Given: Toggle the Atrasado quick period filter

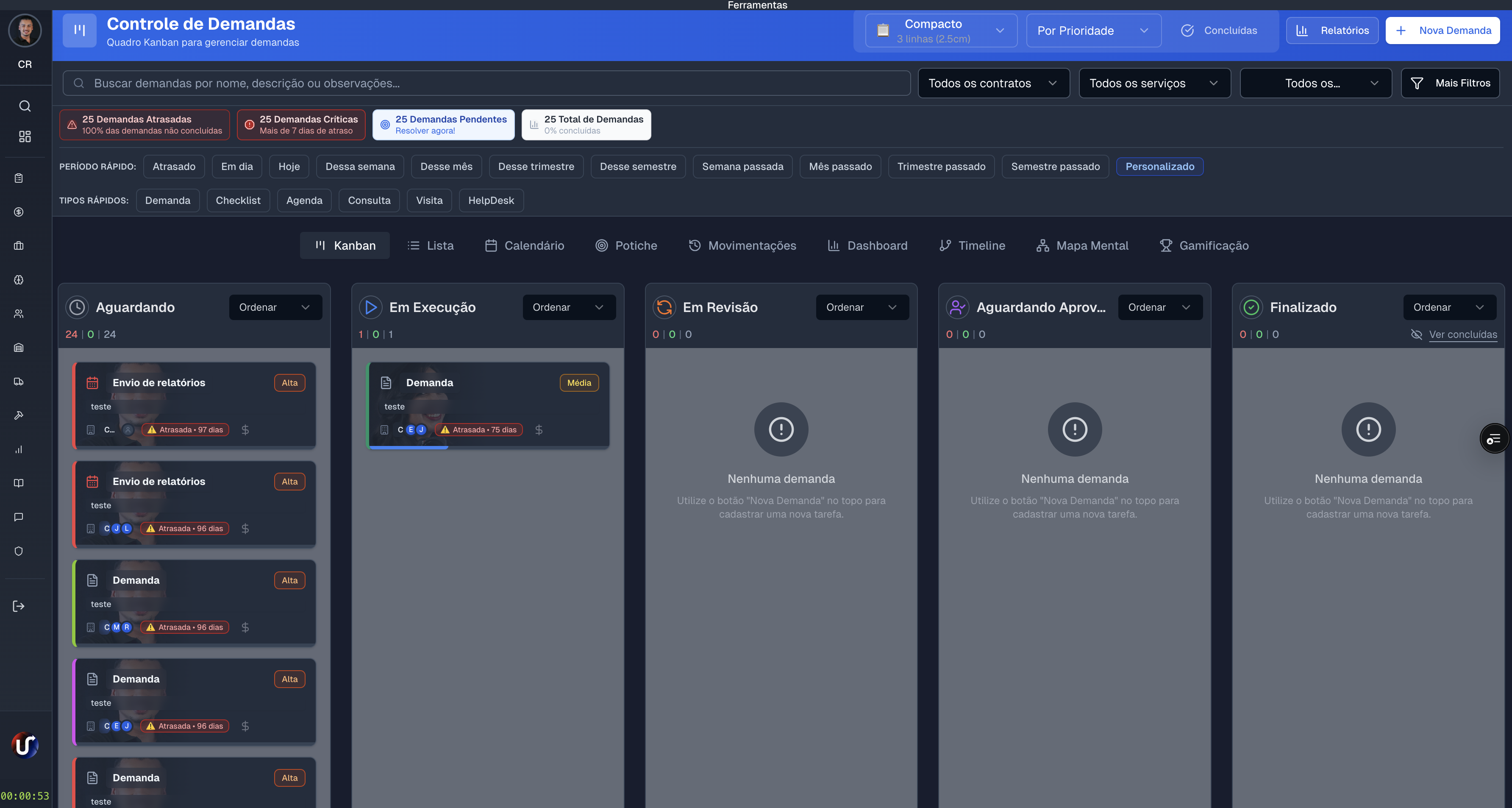Looking at the screenshot, I should [x=174, y=167].
